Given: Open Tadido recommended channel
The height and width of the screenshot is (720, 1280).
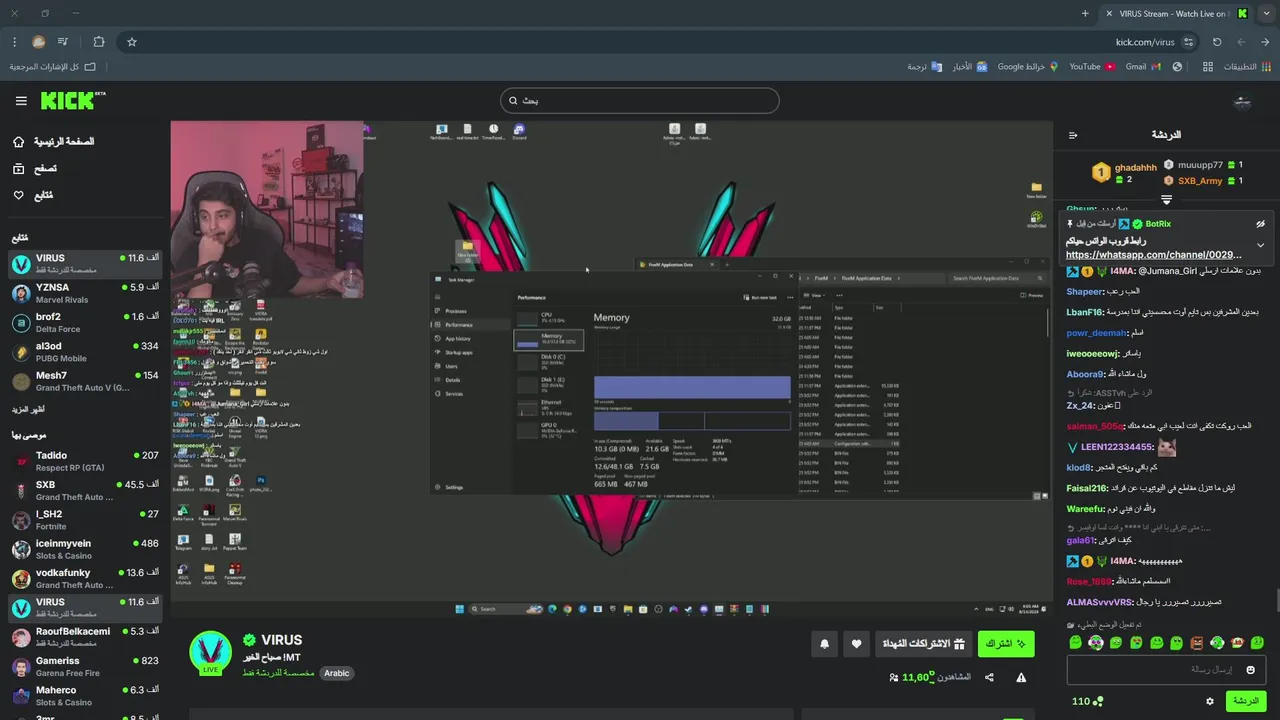Looking at the screenshot, I should tap(85, 461).
